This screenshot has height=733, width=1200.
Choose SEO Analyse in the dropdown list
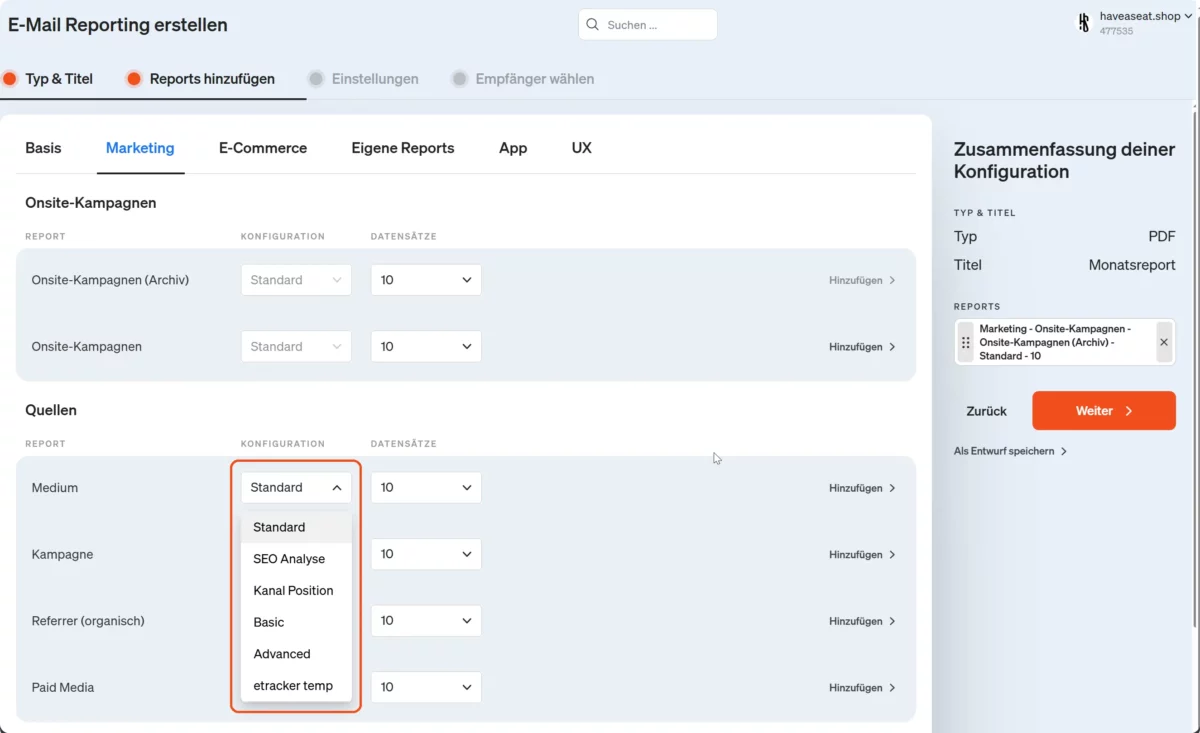296,559
